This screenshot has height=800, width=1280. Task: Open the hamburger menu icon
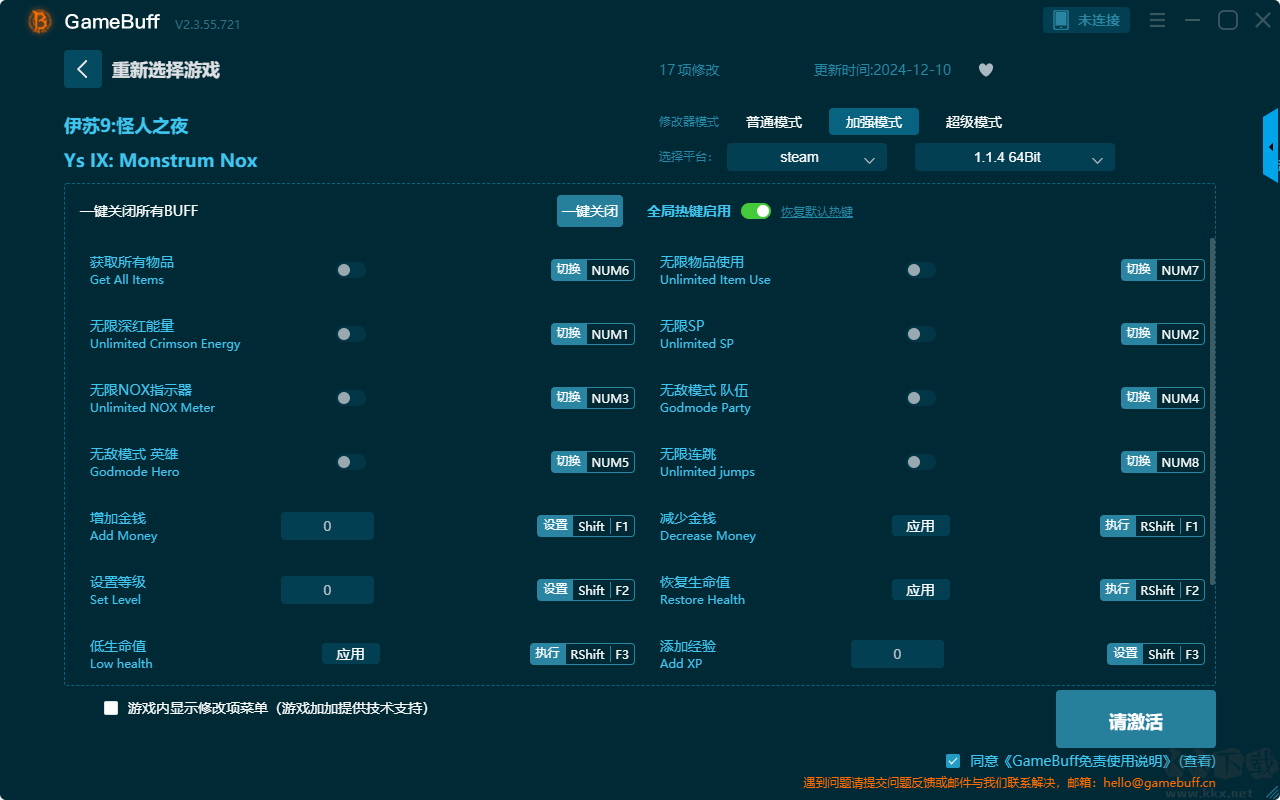pyautogui.click(x=1157, y=20)
